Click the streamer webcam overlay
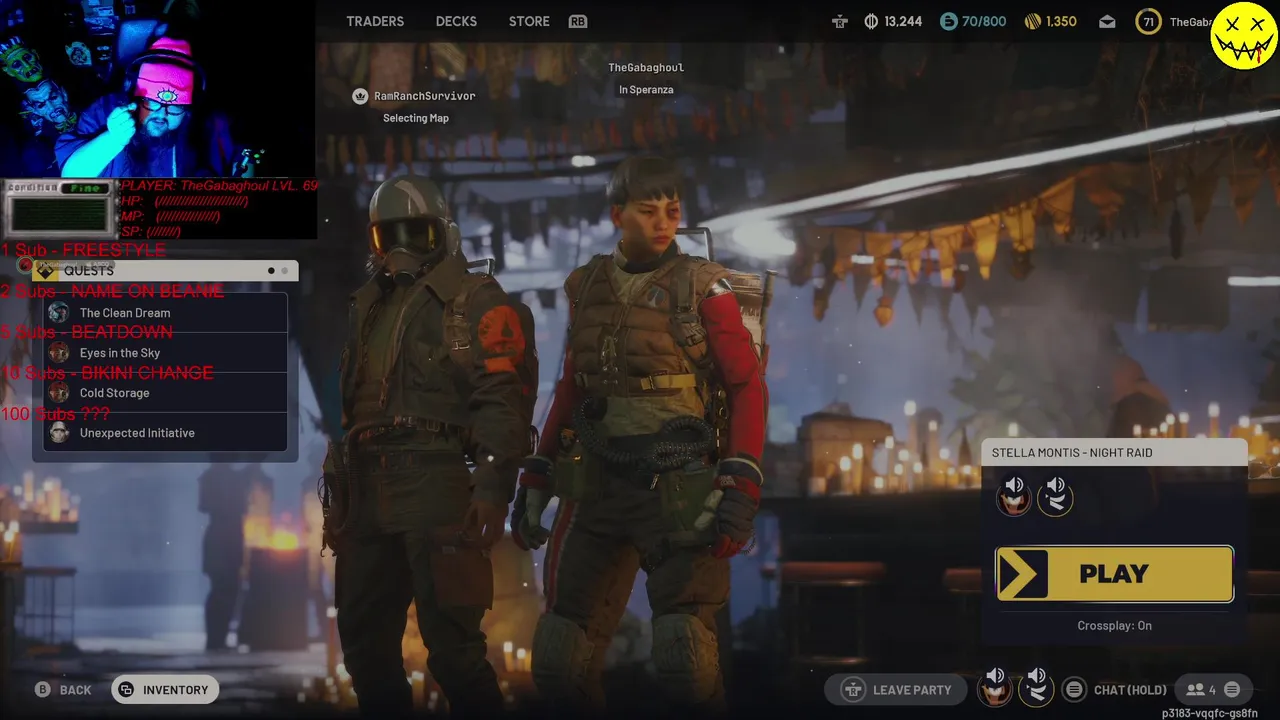The width and height of the screenshot is (1280, 720). 158,90
